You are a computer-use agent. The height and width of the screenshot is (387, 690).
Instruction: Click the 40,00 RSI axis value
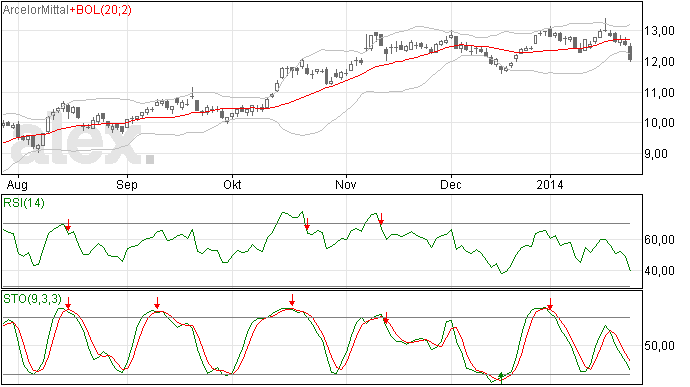click(x=659, y=271)
